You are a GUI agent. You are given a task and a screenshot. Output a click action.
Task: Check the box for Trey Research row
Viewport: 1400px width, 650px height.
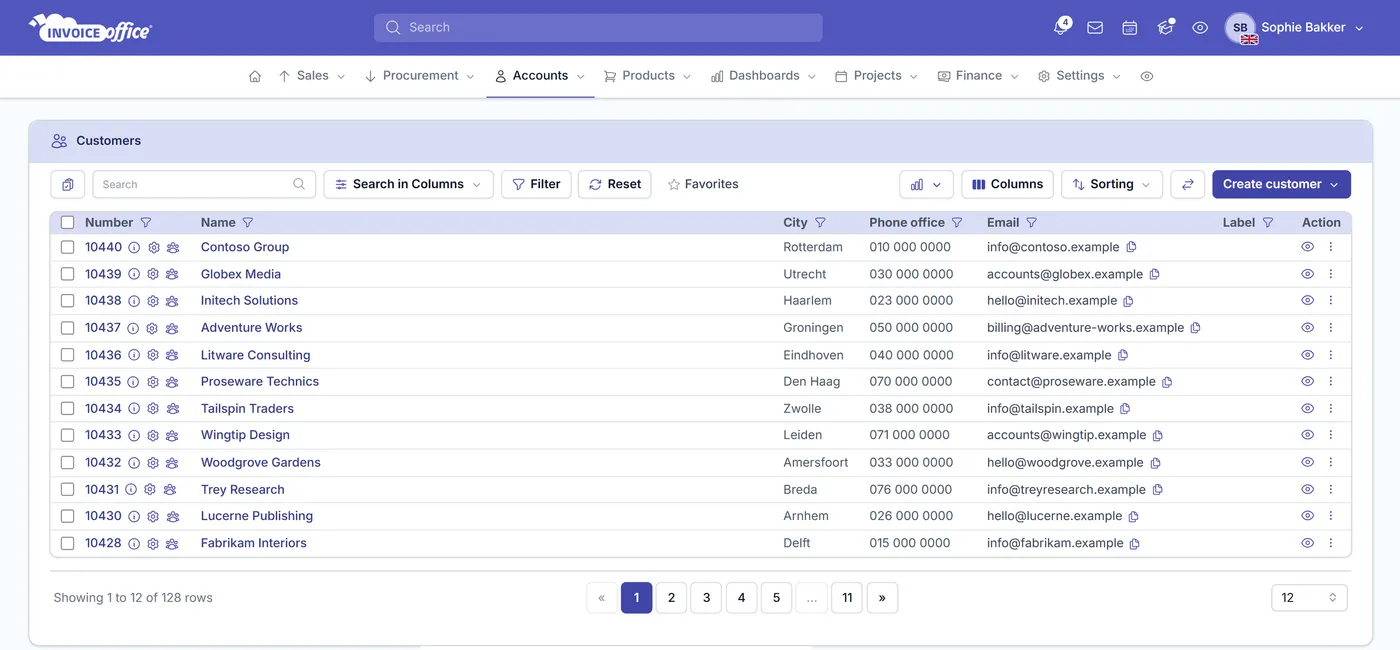67,490
